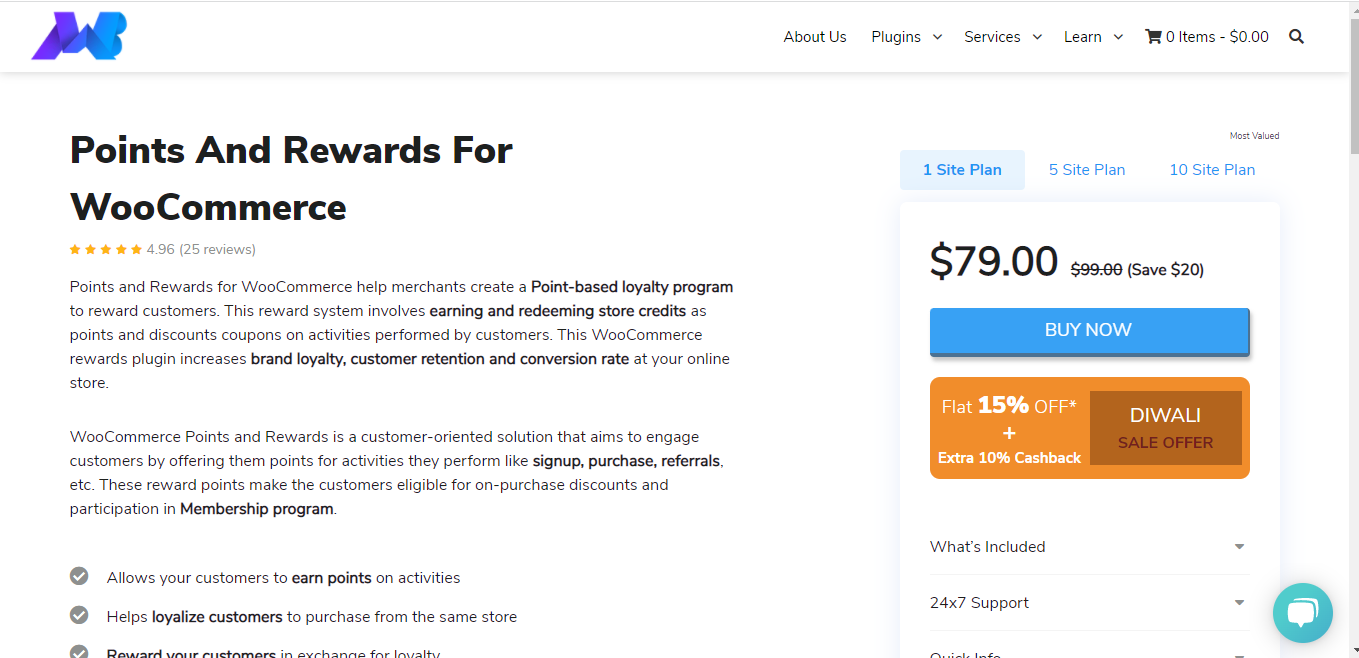Open the shopping cart icon
The height and width of the screenshot is (658, 1359).
1153,37
